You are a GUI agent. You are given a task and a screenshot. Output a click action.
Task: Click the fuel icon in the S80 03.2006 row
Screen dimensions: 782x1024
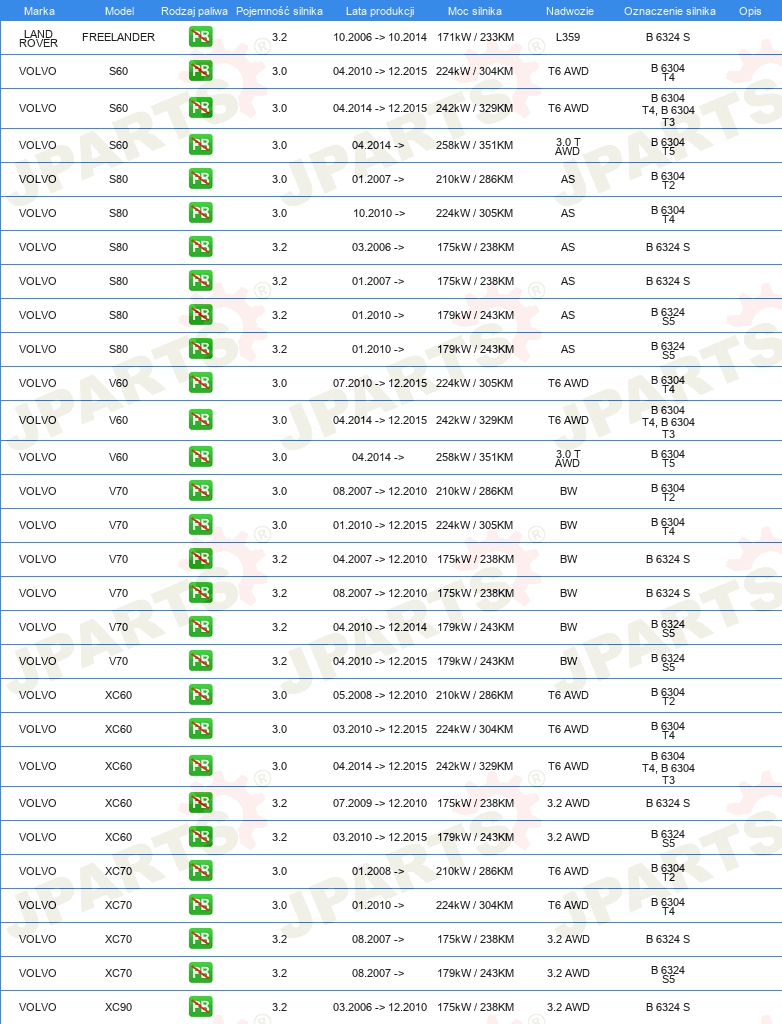pos(201,247)
